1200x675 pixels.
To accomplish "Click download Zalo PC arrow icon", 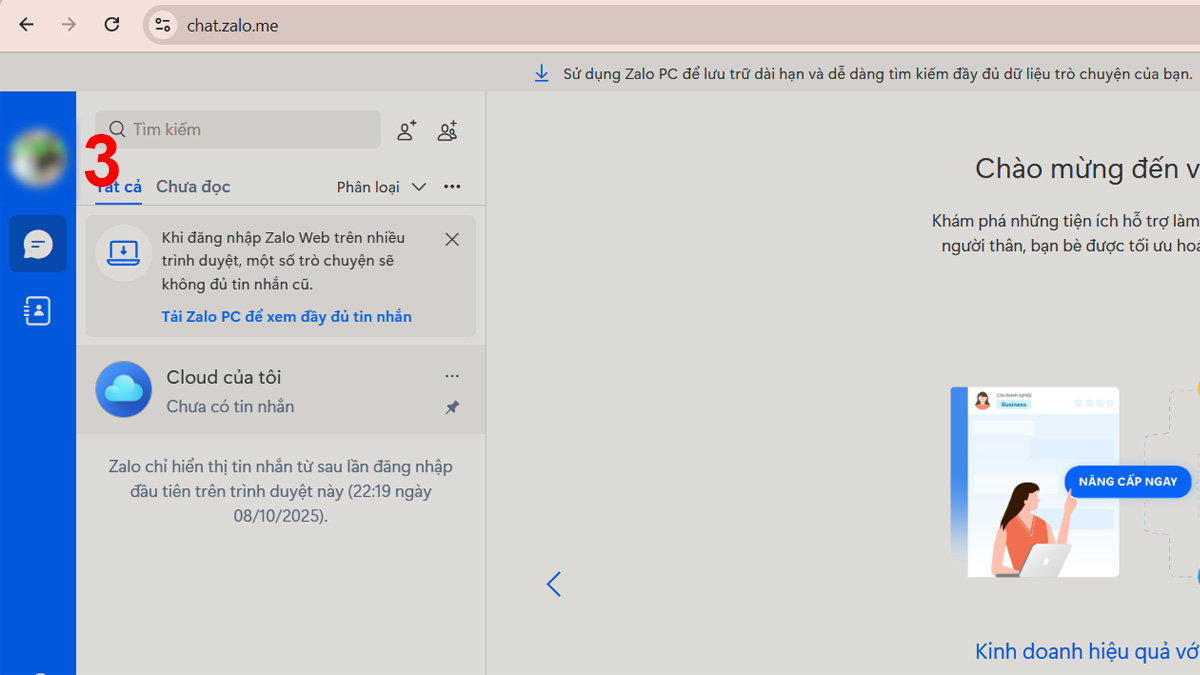I will coord(542,74).
